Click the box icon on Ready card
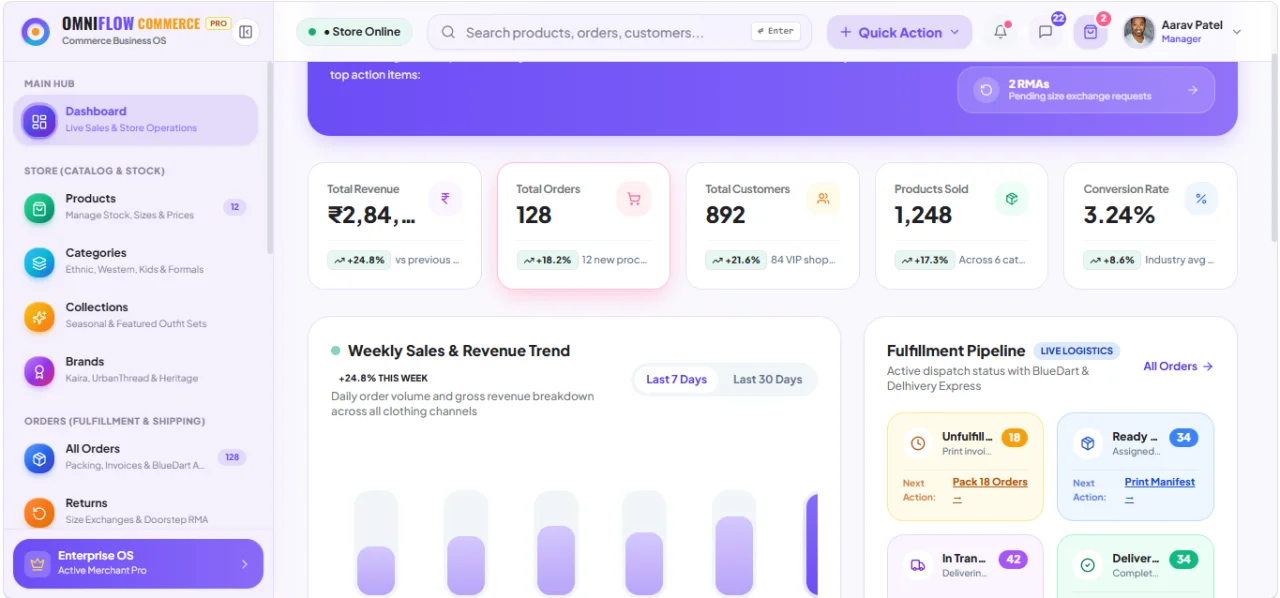 (x=1087, y=443)
